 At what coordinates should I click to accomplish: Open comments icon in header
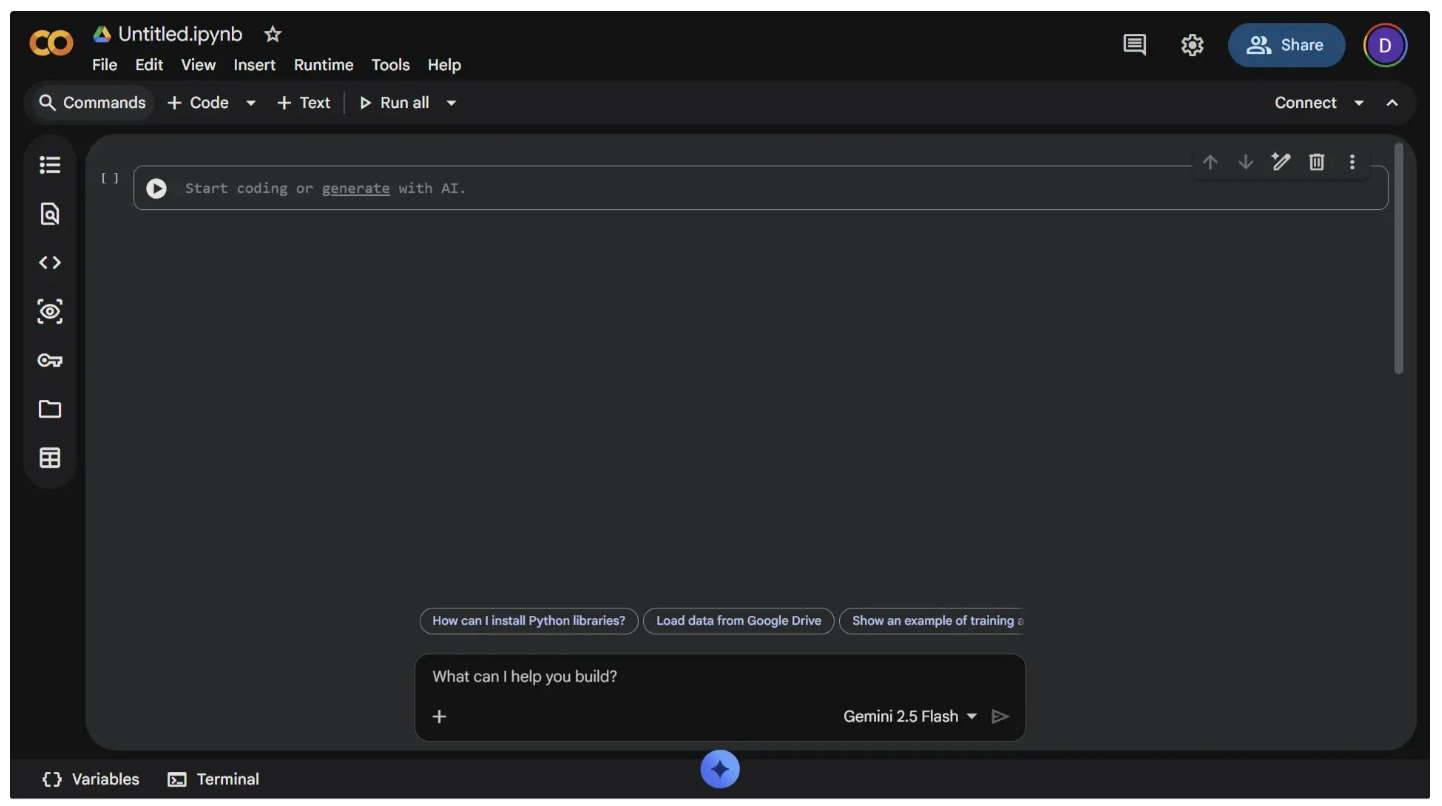coord(1134,45)
